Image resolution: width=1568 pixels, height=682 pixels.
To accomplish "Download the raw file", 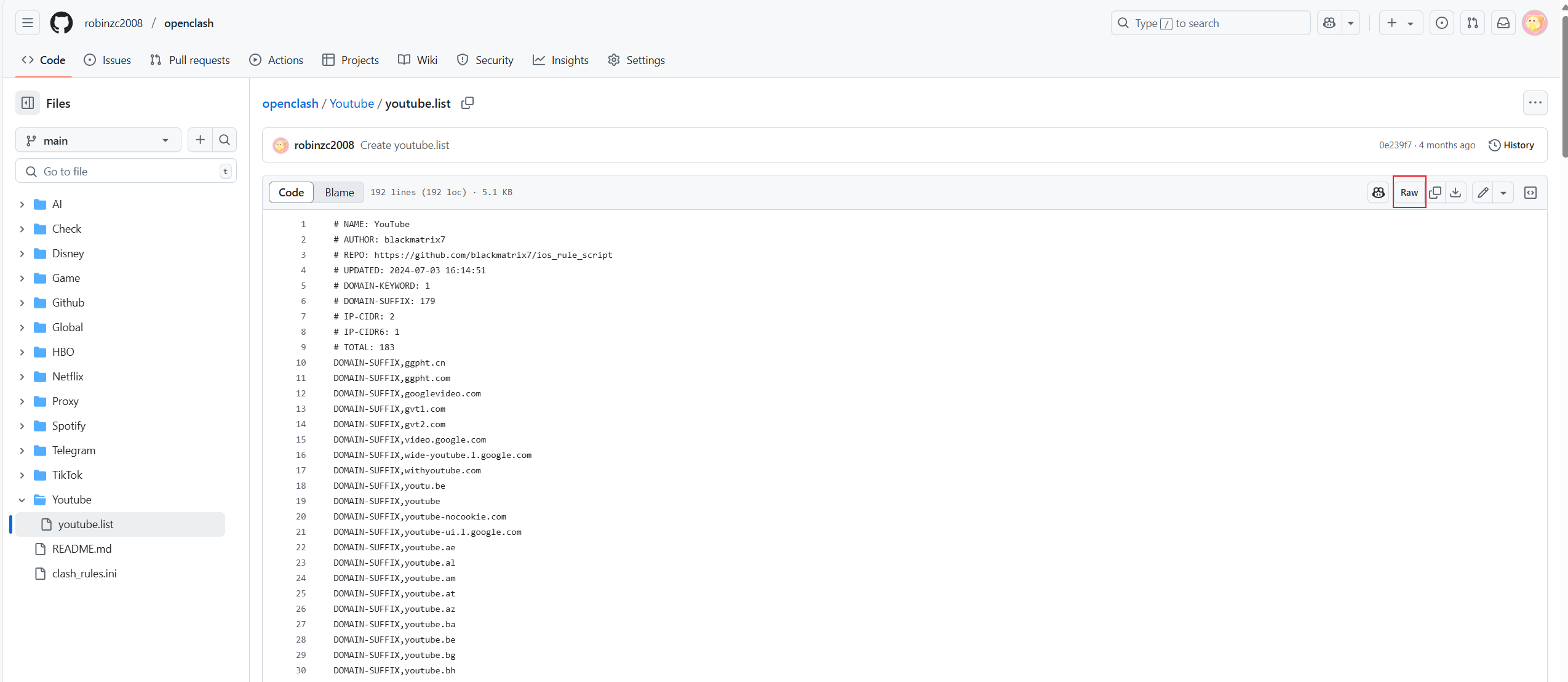I will coord(1455,193).
